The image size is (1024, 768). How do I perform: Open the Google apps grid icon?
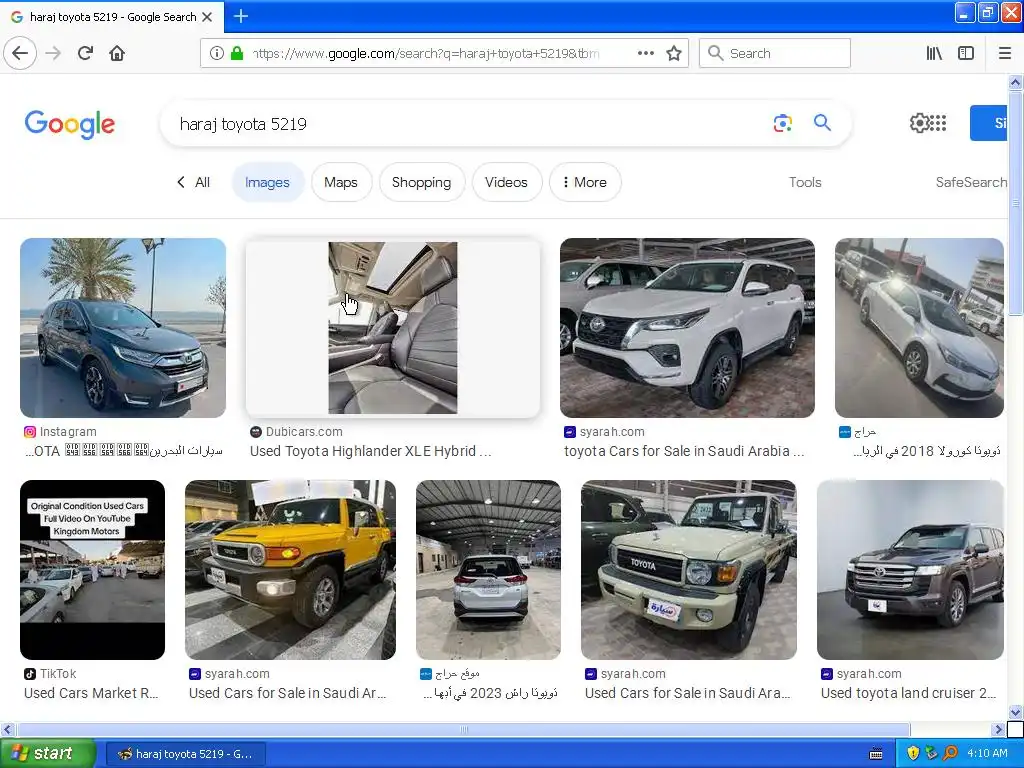(938, 123)
